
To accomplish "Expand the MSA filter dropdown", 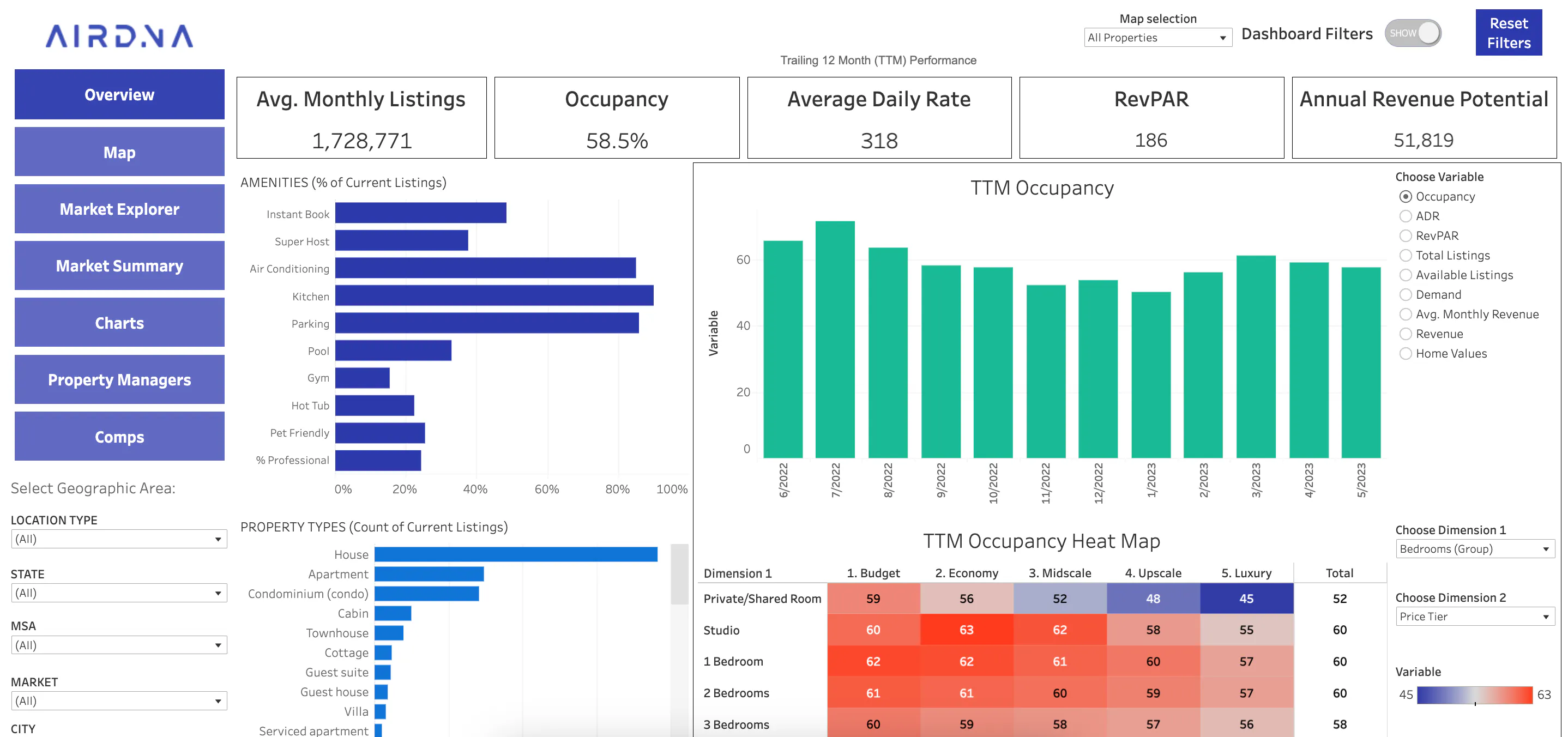I will pos(119,645).
